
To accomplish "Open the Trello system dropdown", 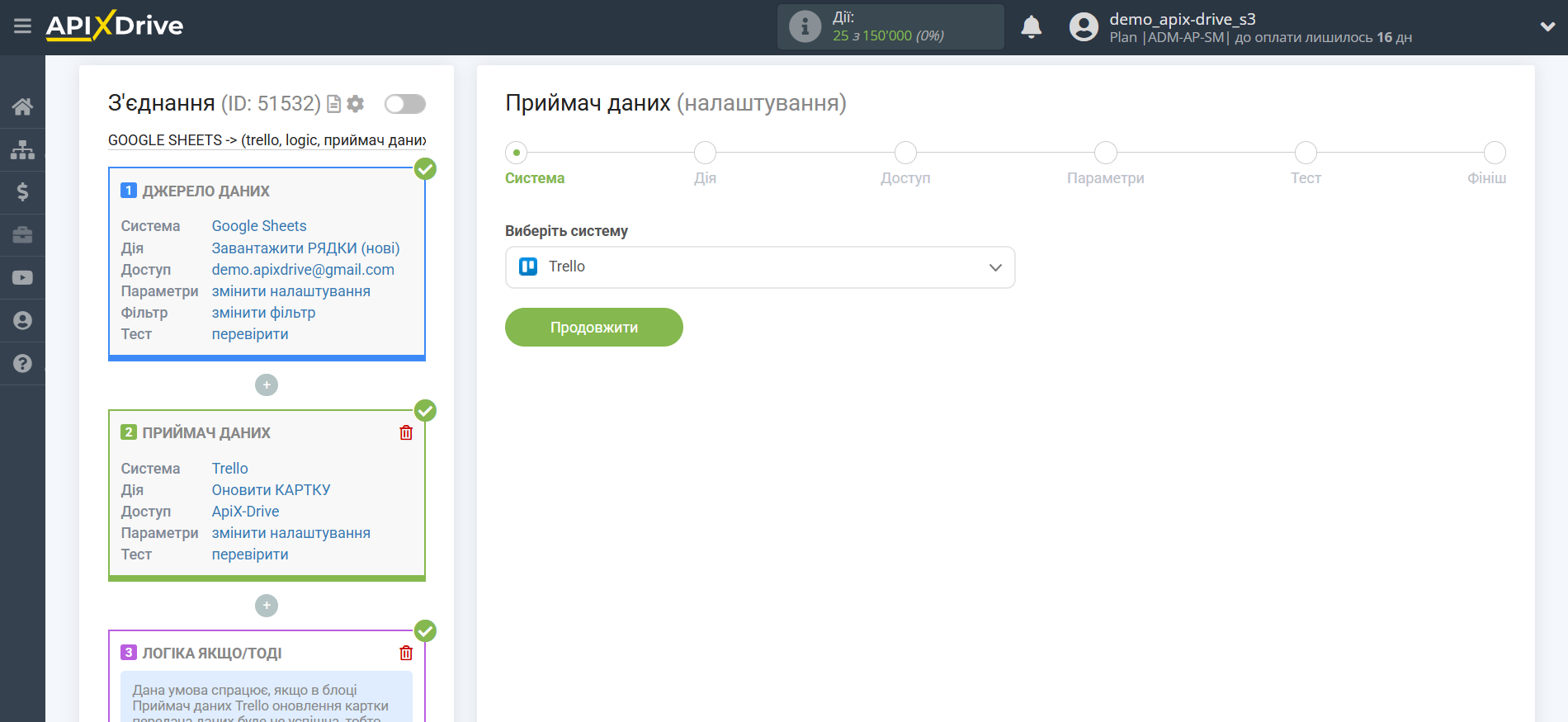I will (x=760, y=267).
